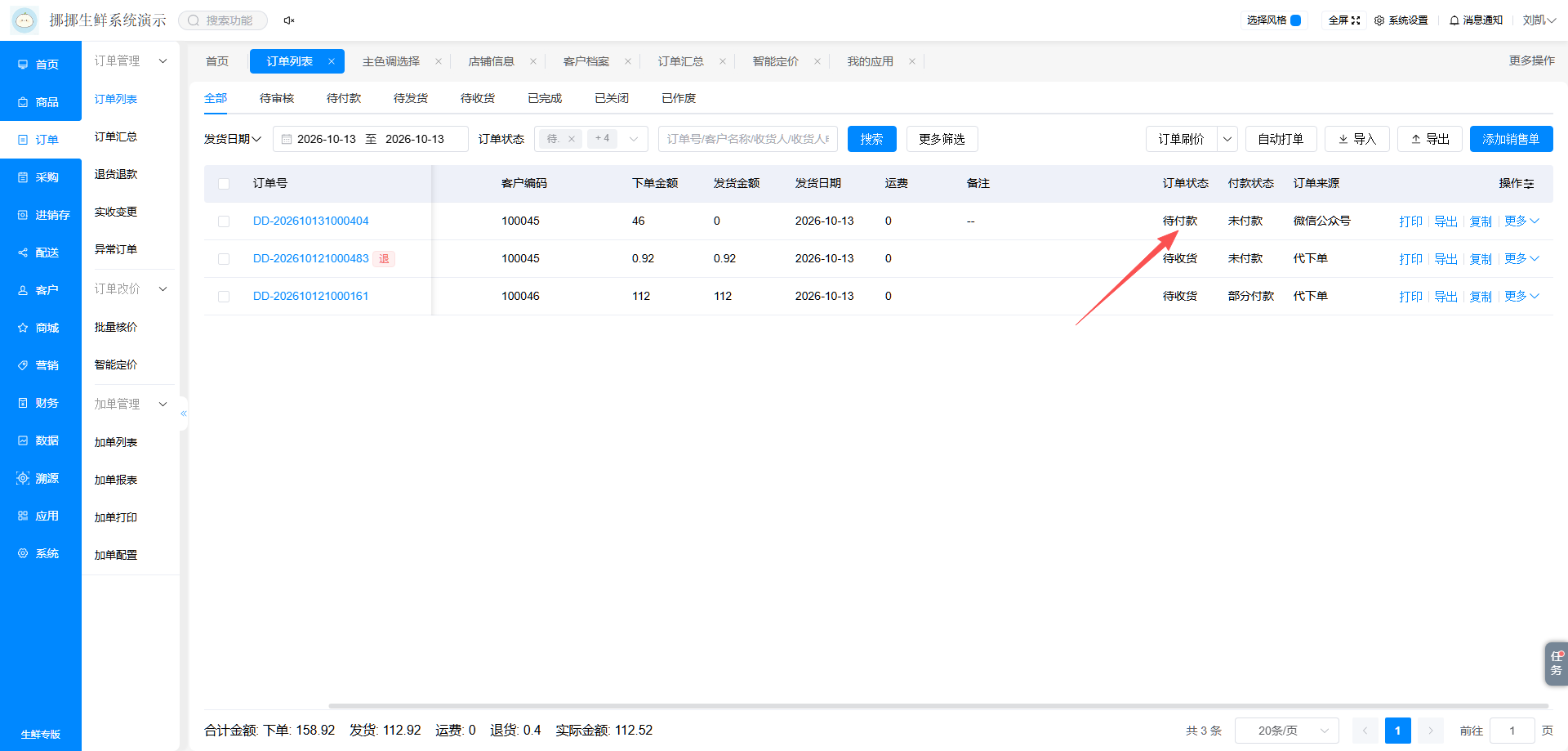Viewport: 1568px width, 751px height.
Task: Open 系统设置 gear settings
Action: (x=1401, y=20)
